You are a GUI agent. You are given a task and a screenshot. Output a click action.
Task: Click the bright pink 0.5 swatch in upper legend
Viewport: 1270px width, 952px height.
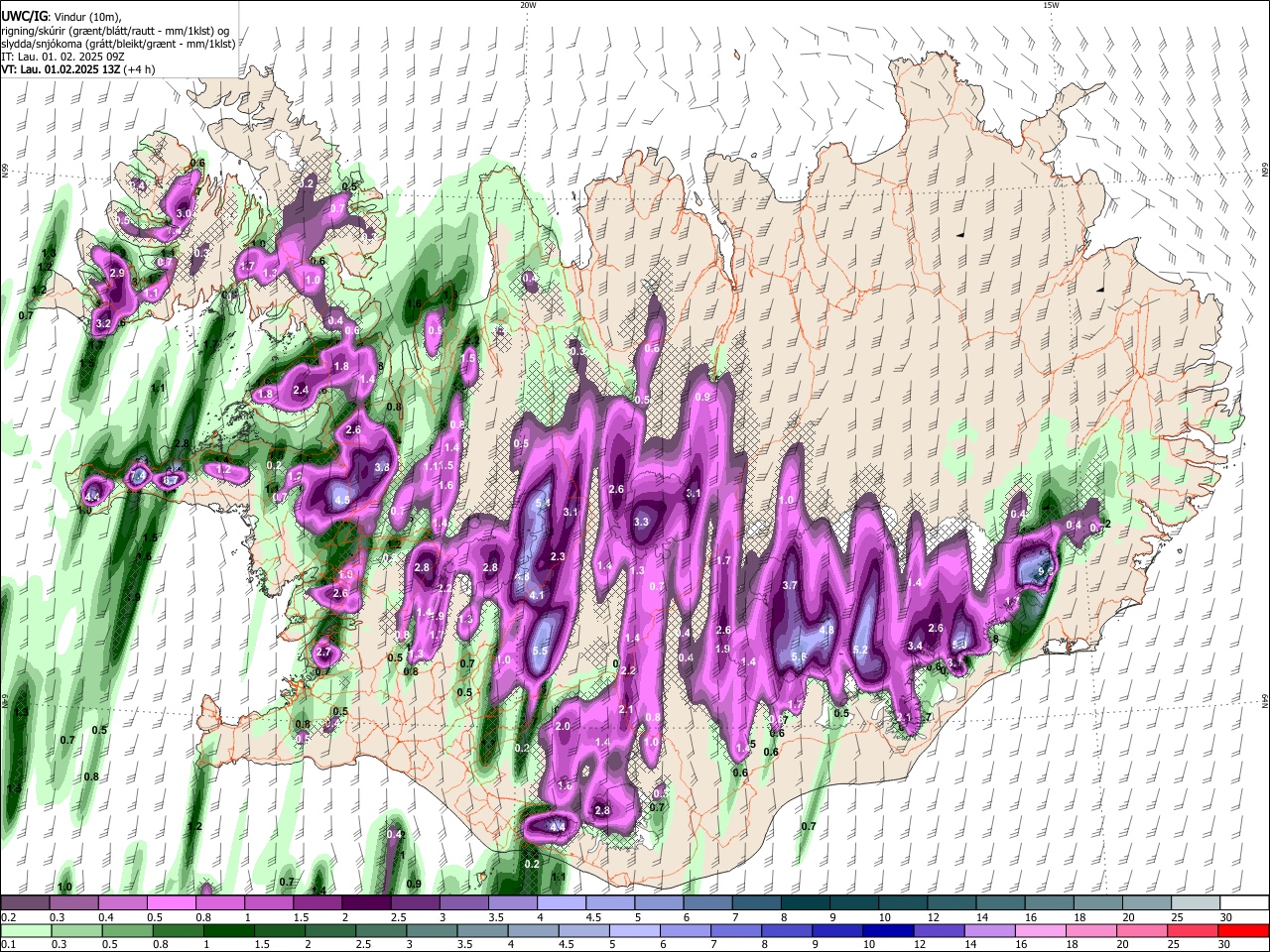pyautogui.click(x=172, y=903)
